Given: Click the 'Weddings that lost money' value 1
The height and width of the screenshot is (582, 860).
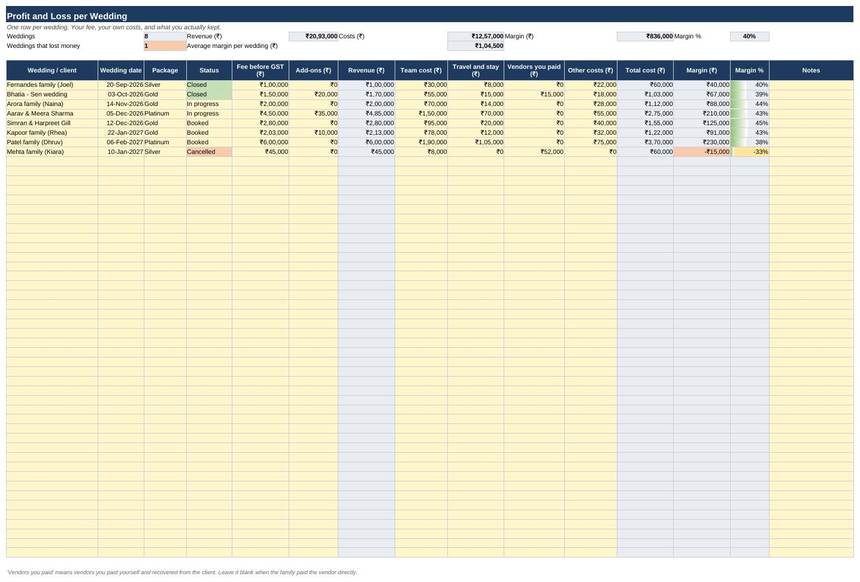Looking at the screenshot, I should coord(165,46).
